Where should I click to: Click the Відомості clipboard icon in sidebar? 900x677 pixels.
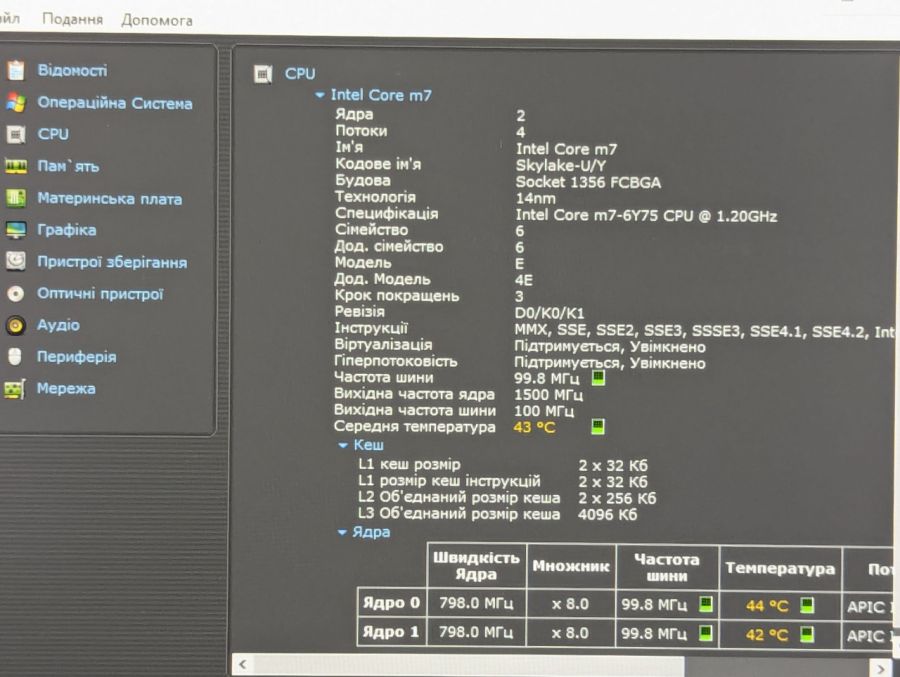tap(16, 70)
